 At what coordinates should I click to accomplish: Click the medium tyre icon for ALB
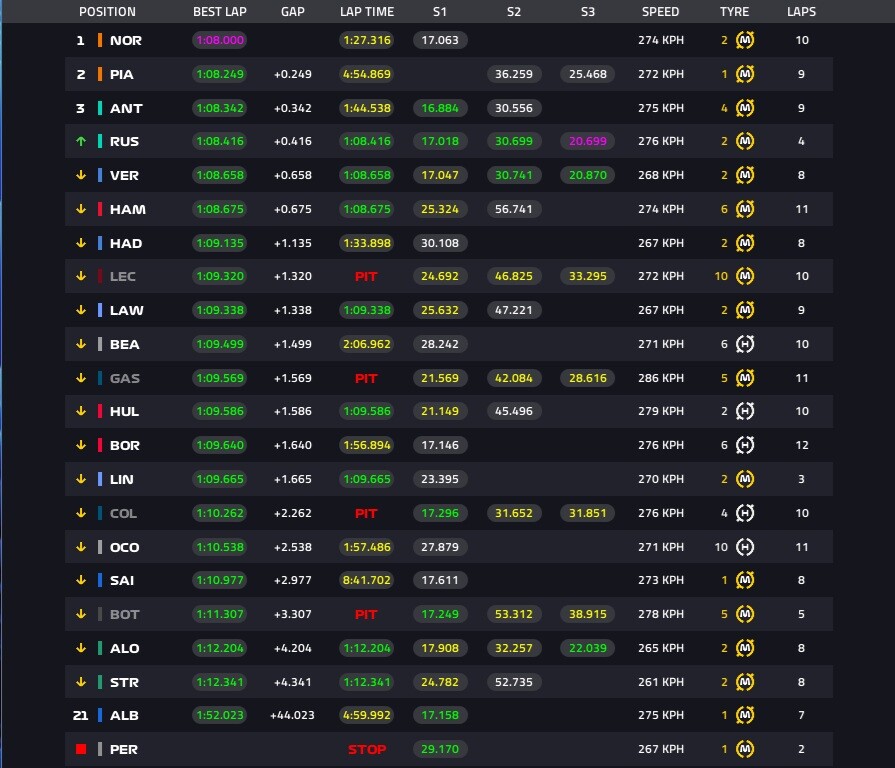[x=745, y=715]
